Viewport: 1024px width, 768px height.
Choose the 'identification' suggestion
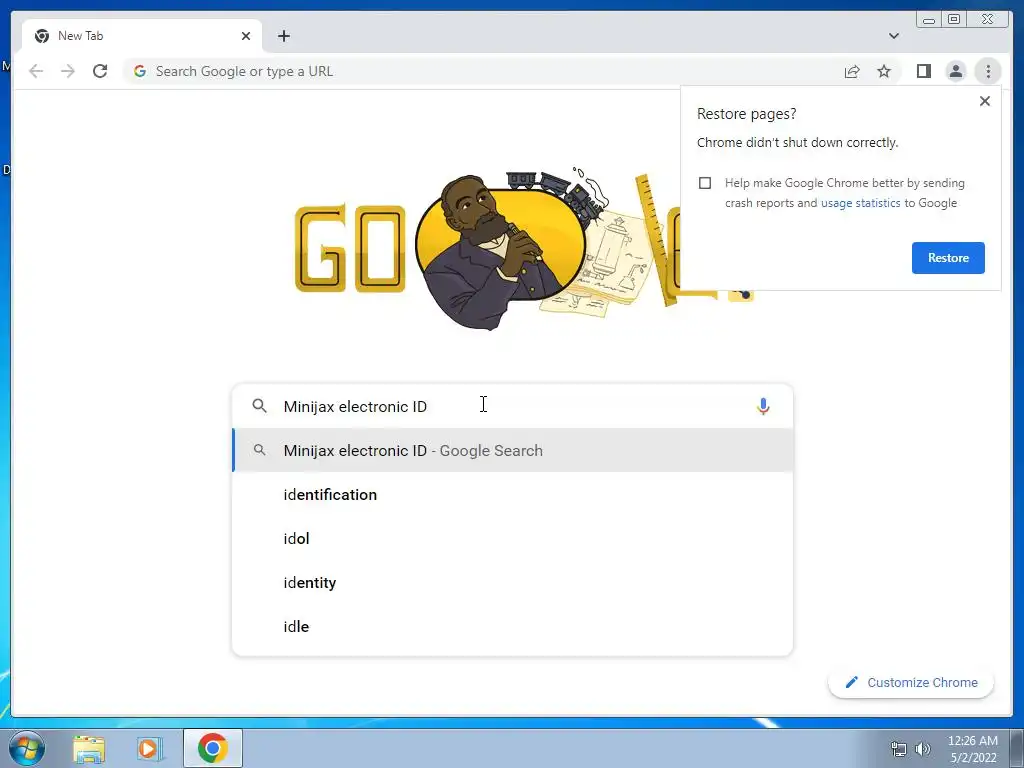point(513,495)
